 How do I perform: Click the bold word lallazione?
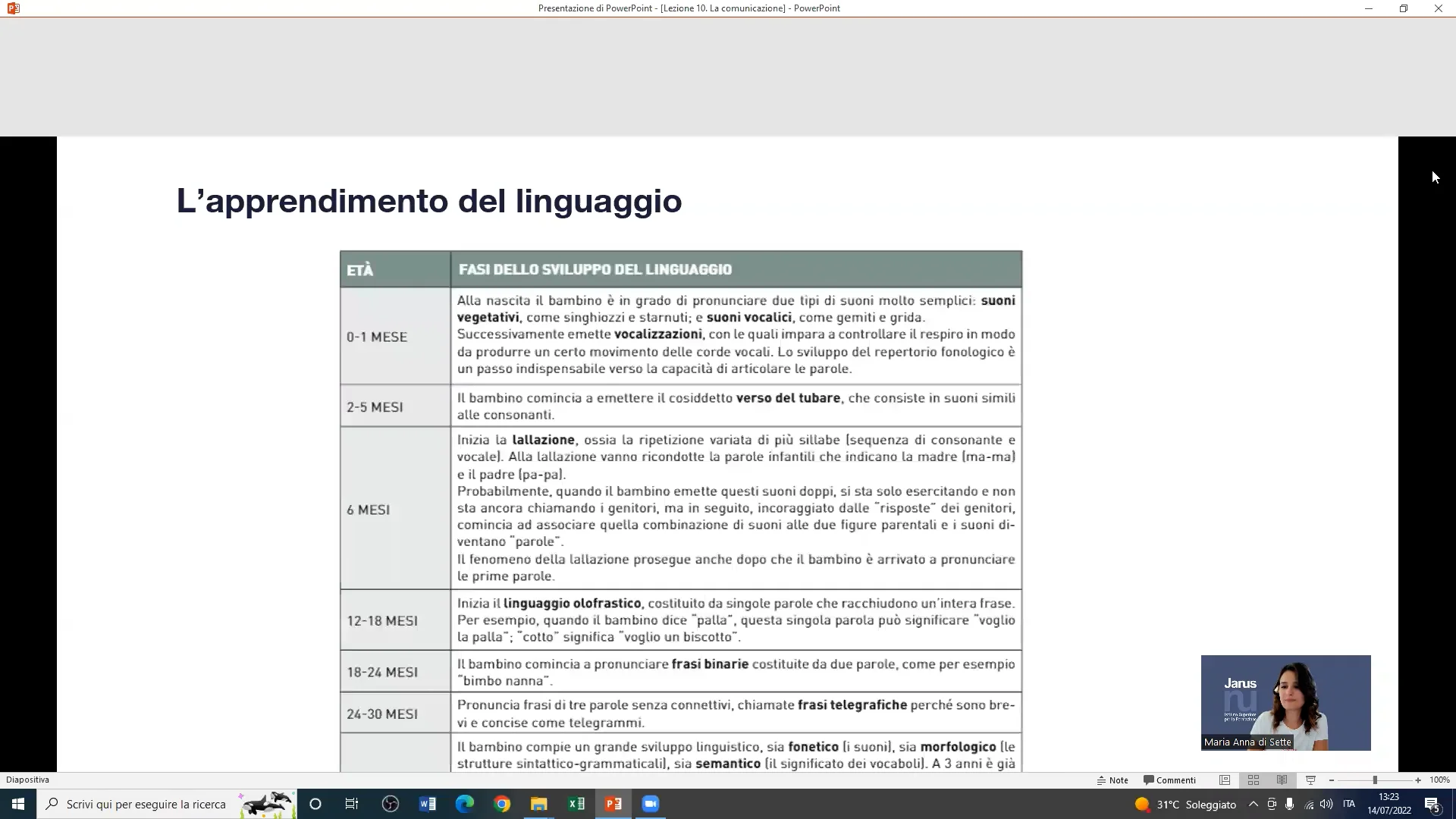click(543, 440)
